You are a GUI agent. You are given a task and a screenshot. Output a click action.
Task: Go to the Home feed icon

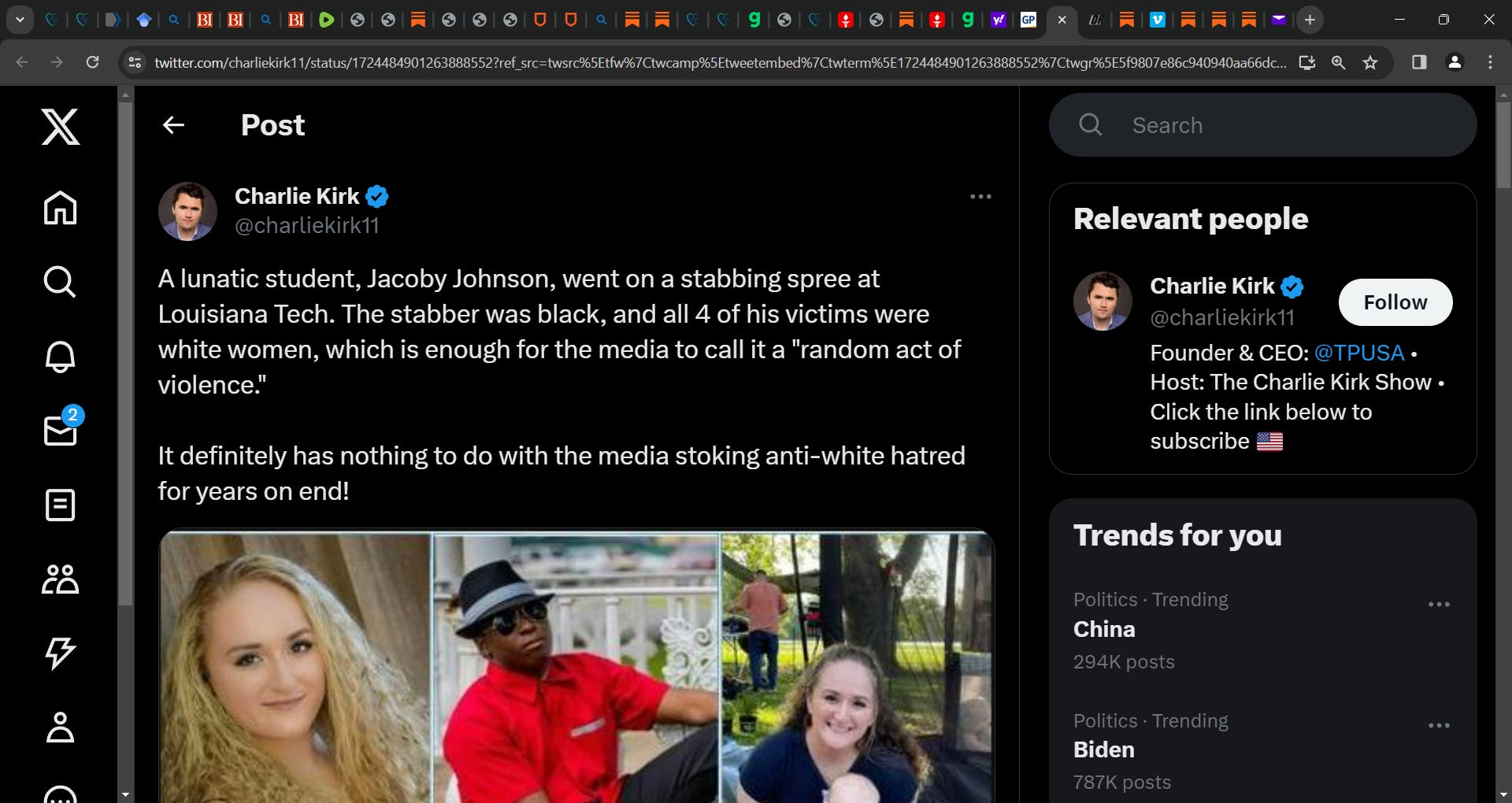tap(61, 208)
